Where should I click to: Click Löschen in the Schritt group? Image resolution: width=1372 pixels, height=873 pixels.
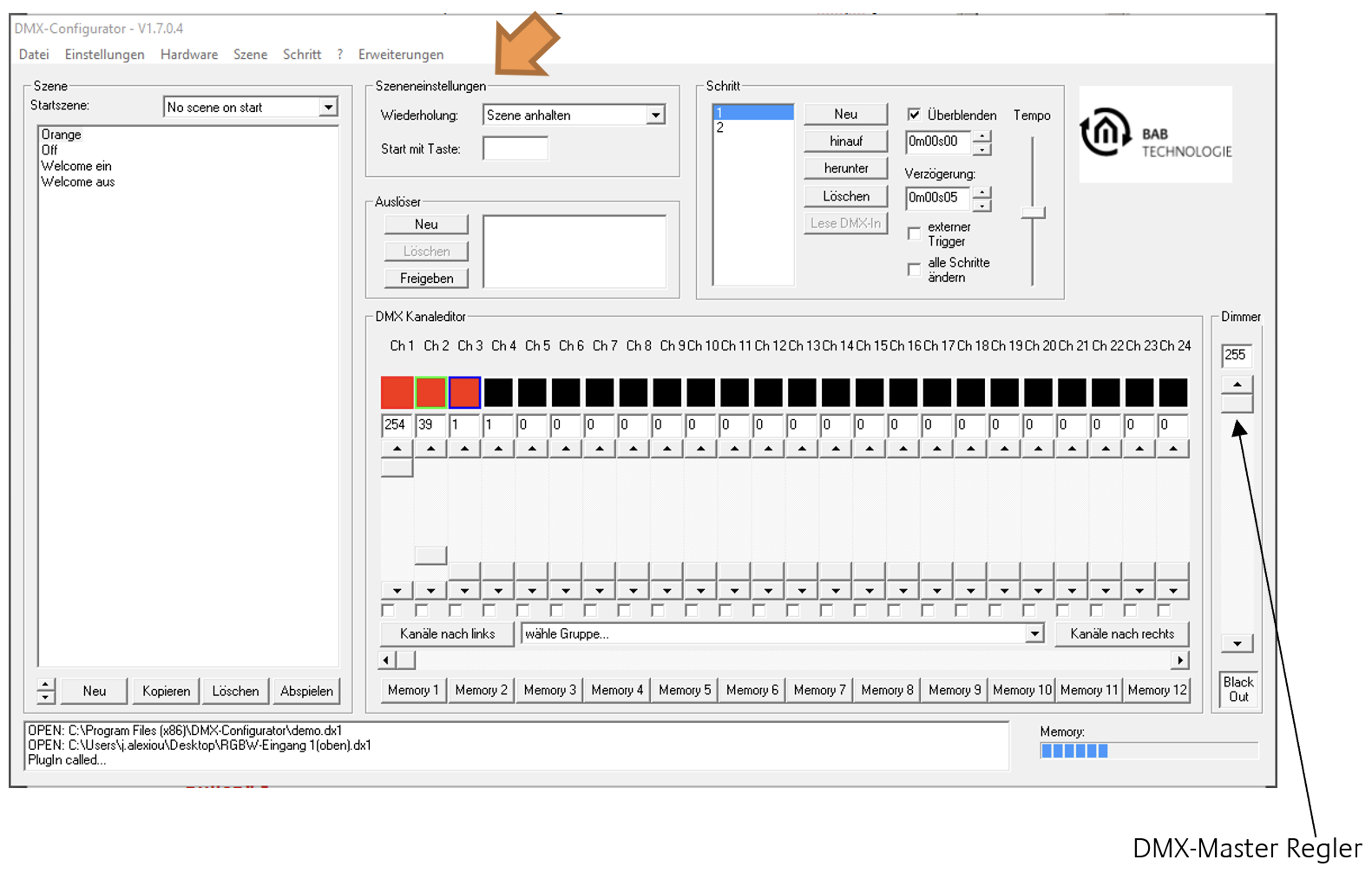[x=846, y=196]
